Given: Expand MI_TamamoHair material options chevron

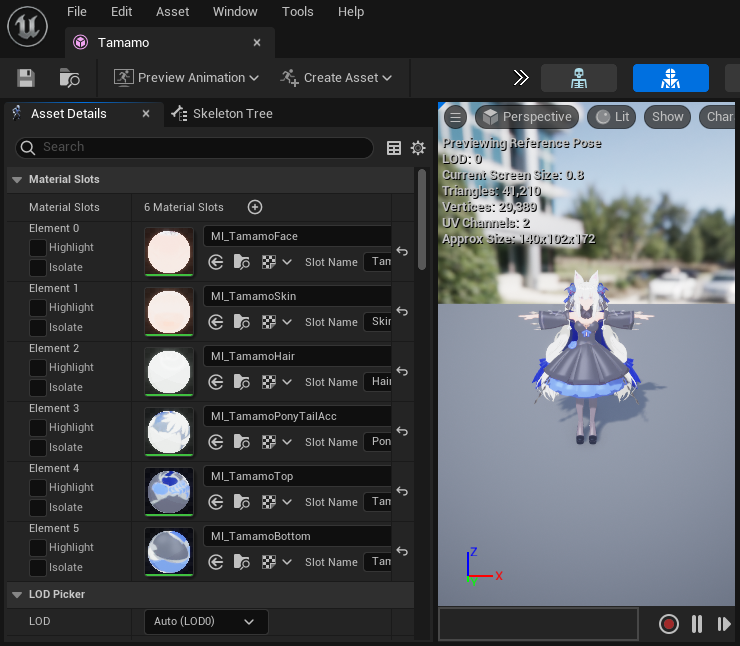Looking at the screenshot, I should 287,382.
